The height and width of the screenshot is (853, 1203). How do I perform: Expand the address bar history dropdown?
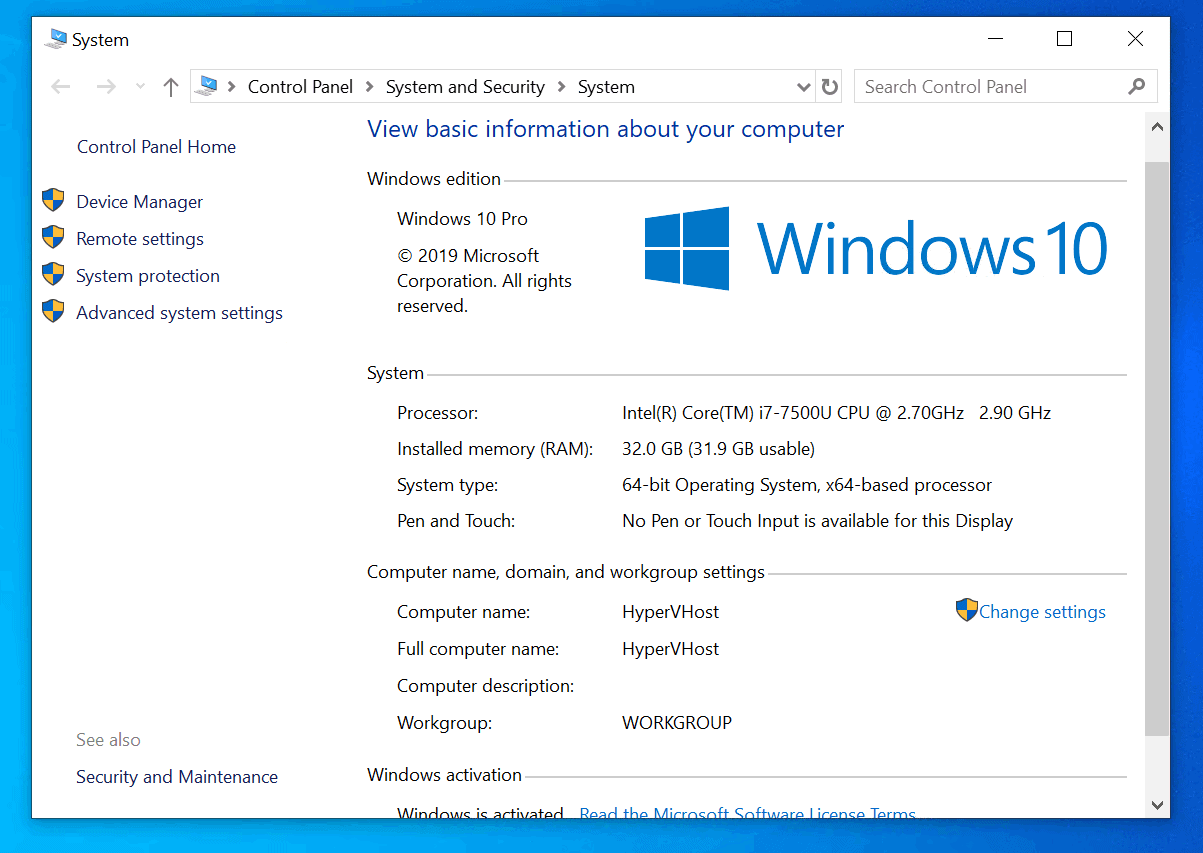(x=803, y=87)
